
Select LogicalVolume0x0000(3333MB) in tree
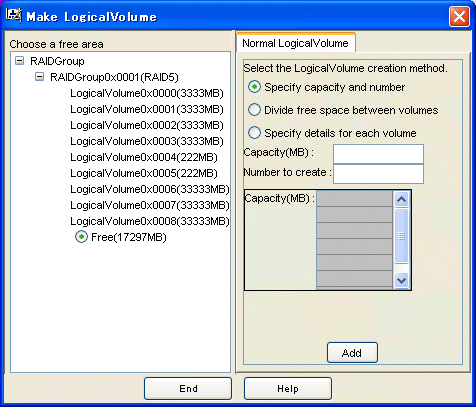[x=147, y=93]
